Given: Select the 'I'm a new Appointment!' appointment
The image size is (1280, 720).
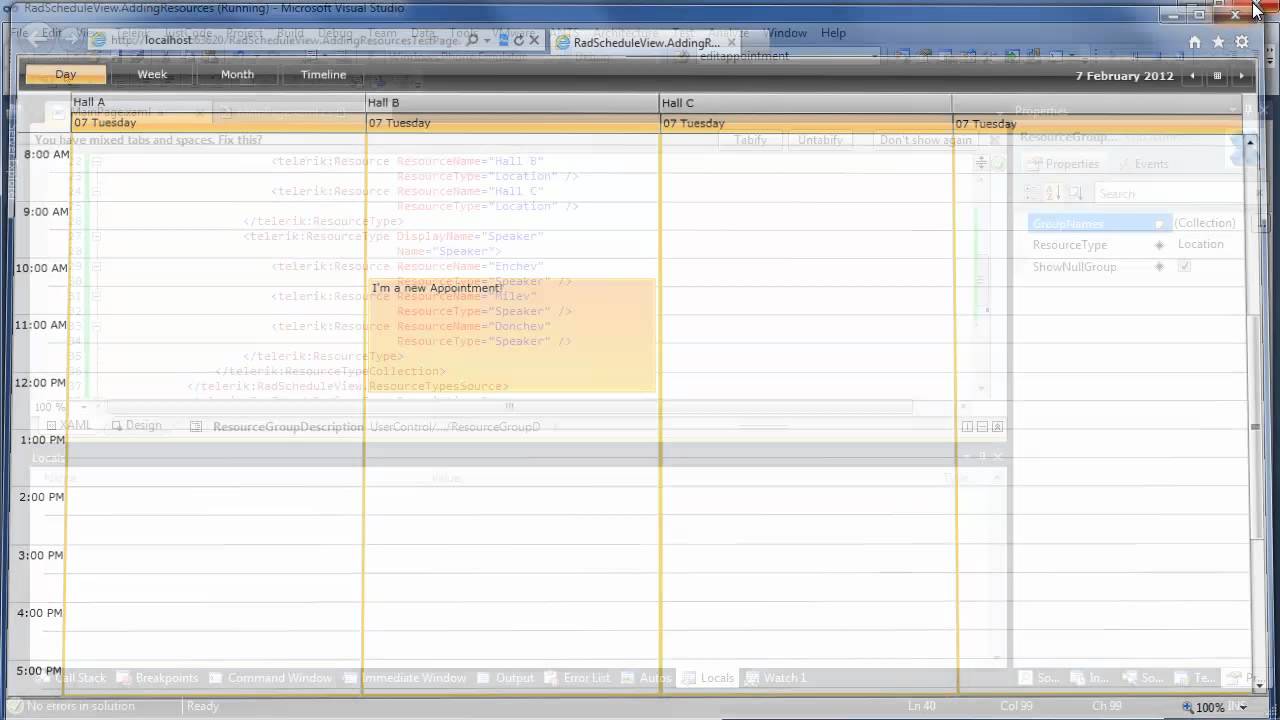Looking at the screenshot, I should (511, 336).
